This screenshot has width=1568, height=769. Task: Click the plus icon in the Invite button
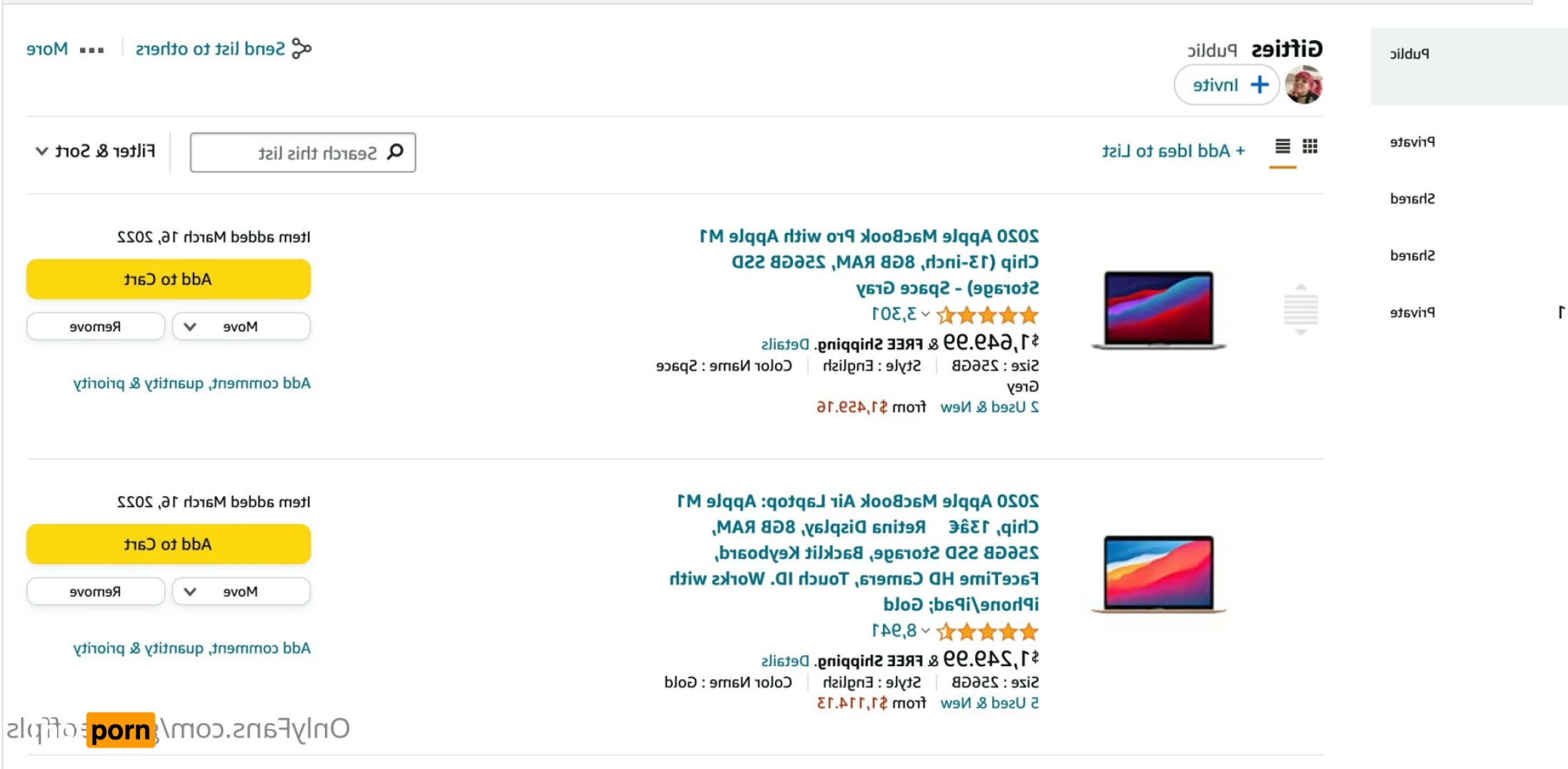click(1259, 85)
